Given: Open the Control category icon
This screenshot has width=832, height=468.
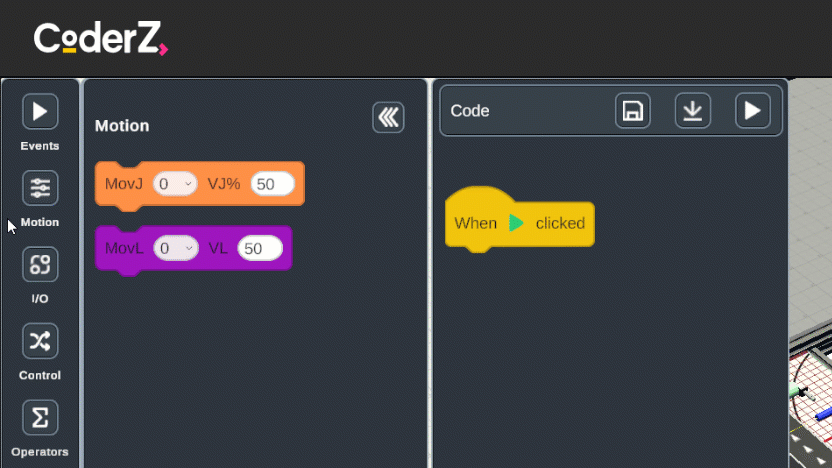Looking at the screenshot, I should click(40, 341).
